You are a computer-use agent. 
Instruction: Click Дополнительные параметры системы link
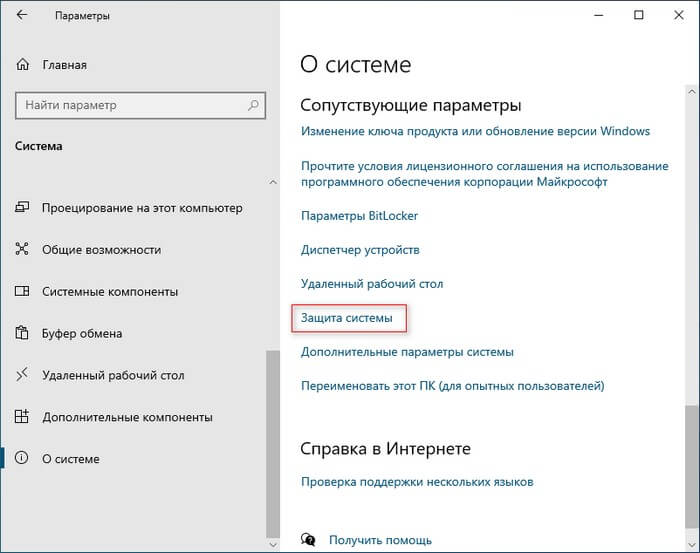(x=407, y=352)
